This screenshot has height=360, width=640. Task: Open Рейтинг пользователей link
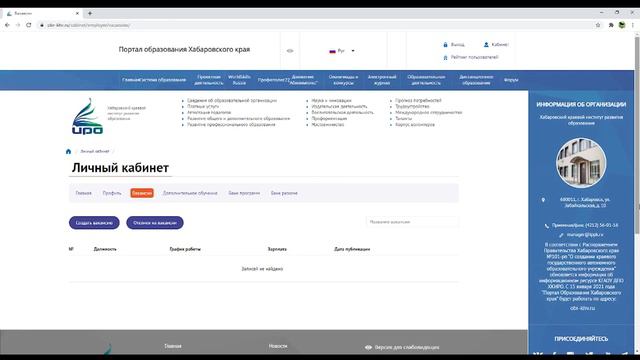pos(474,57)
